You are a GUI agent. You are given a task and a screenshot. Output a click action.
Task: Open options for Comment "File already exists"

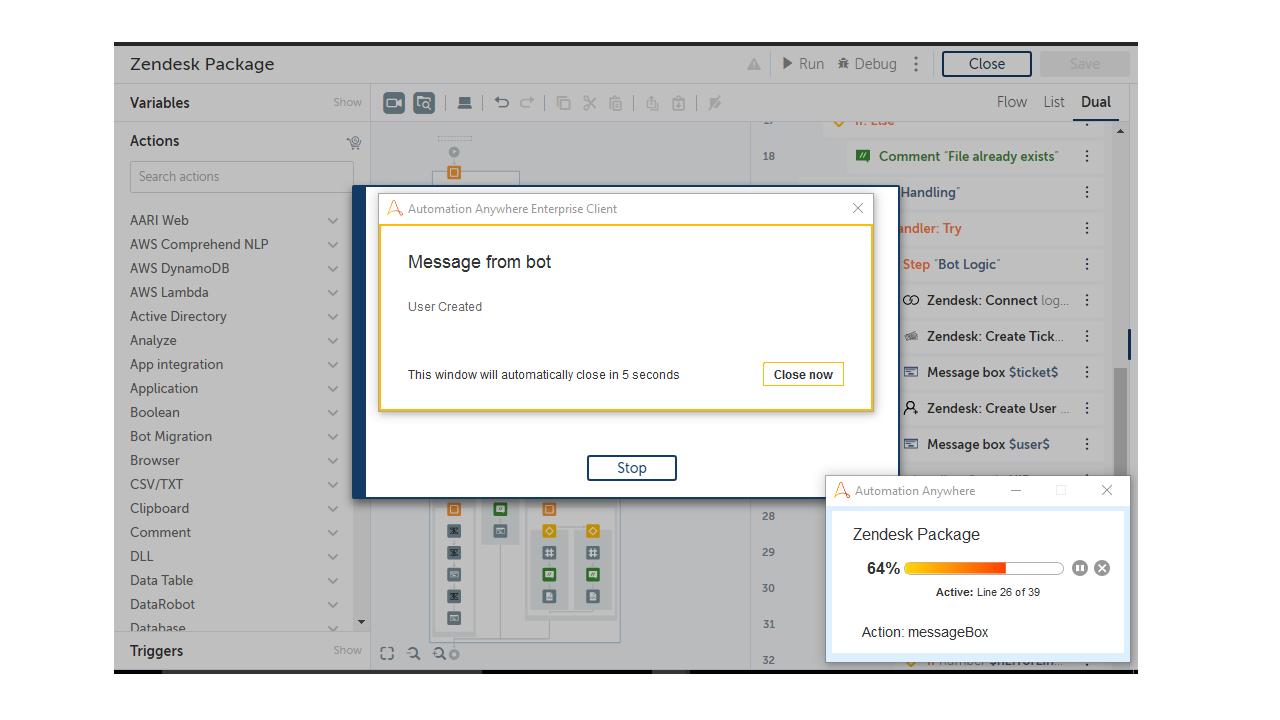(x=1087, y=156)
